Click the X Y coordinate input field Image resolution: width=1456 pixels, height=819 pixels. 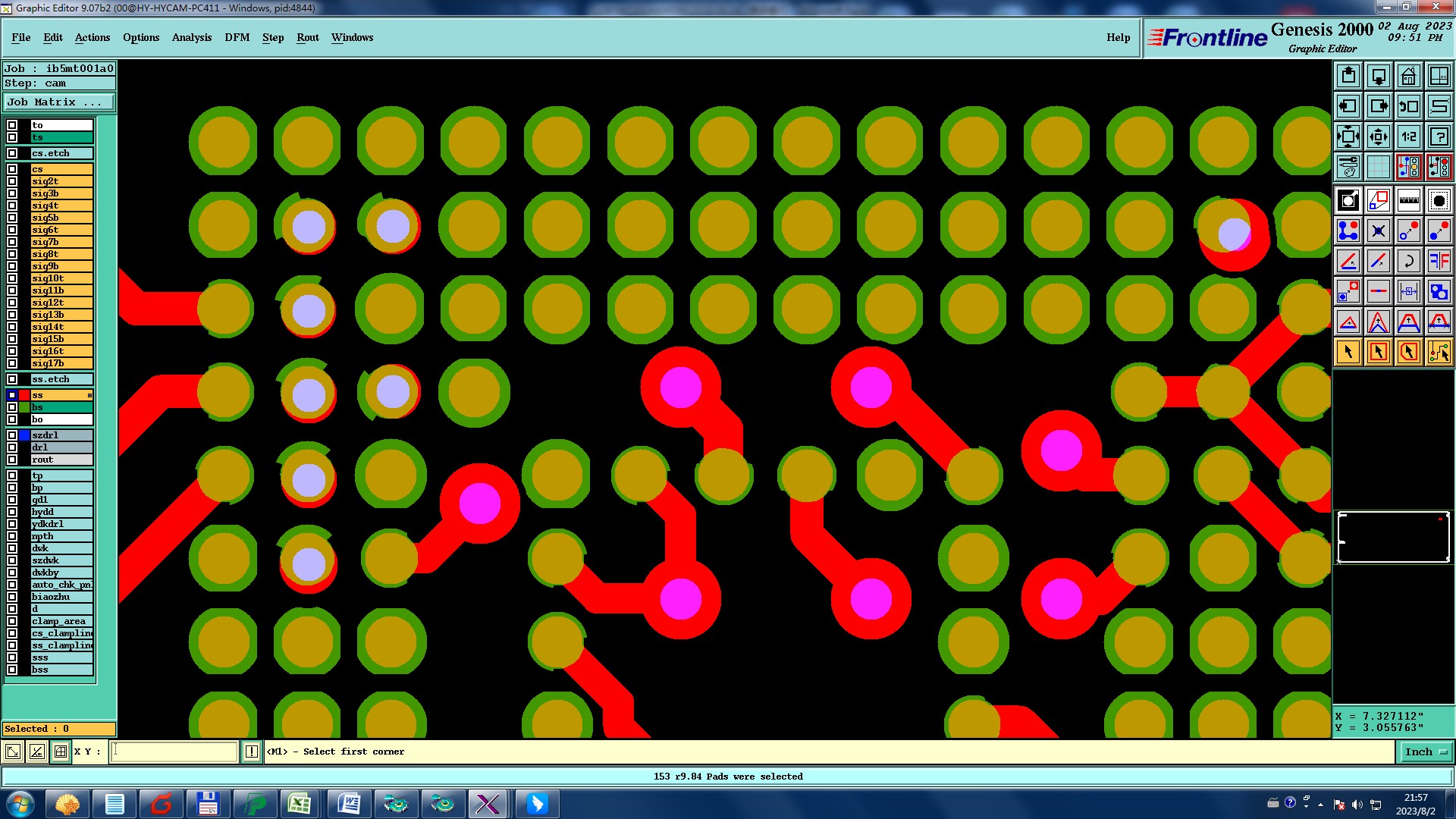coord(174,752)
